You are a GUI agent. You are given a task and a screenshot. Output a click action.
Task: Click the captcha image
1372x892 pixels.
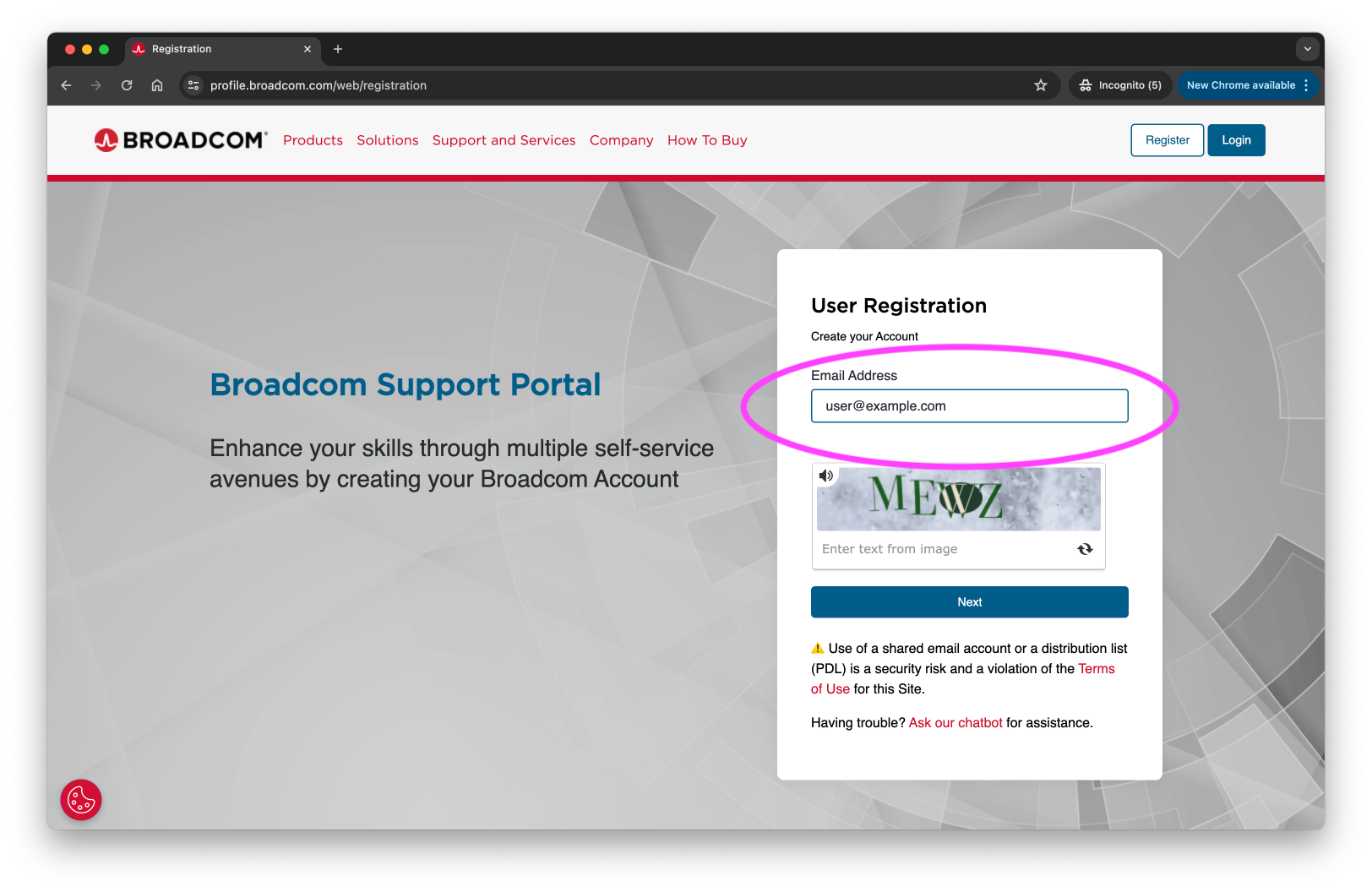click(959, 498)
